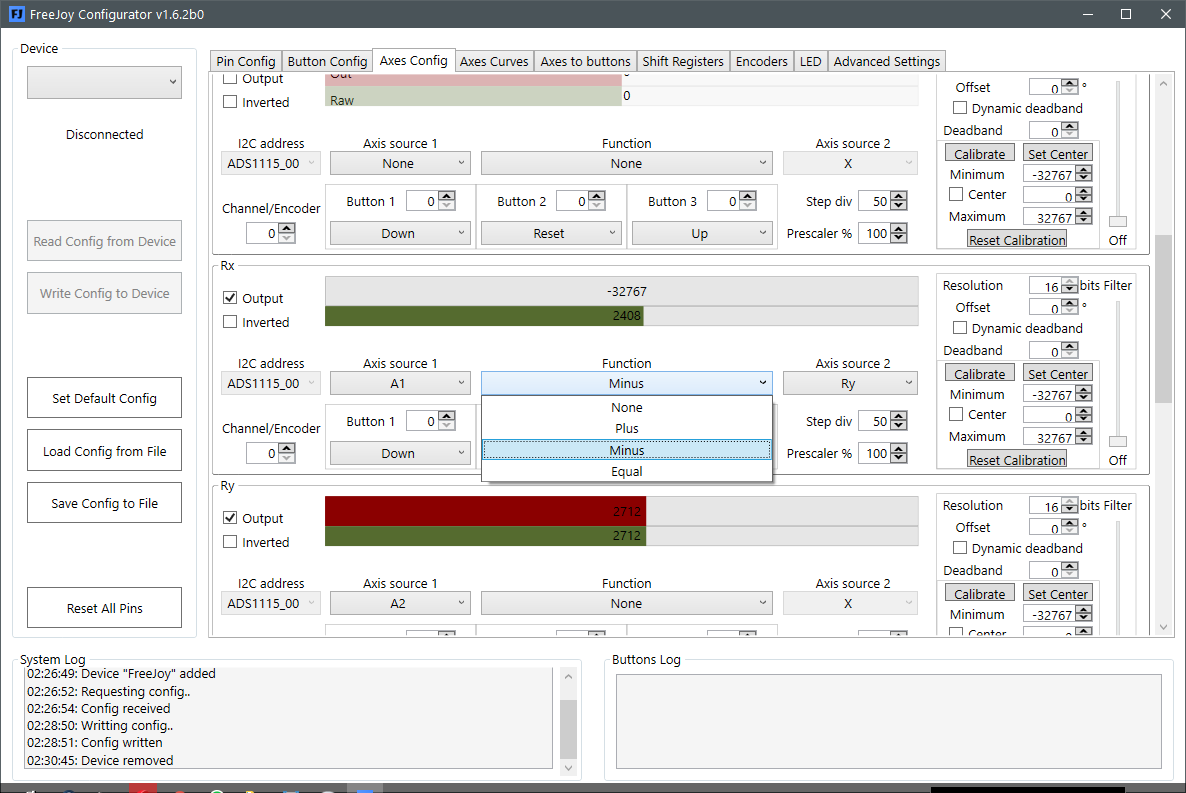The image size is (1186, 793).
Task: Click Save Config to File button
Action: [104, 503]
